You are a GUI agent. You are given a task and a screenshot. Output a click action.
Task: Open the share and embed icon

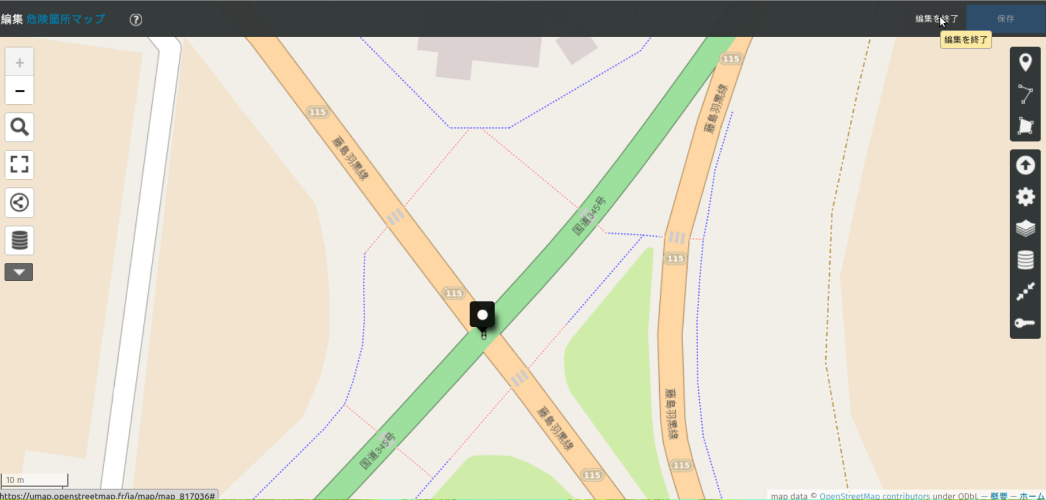pos(20,203)
